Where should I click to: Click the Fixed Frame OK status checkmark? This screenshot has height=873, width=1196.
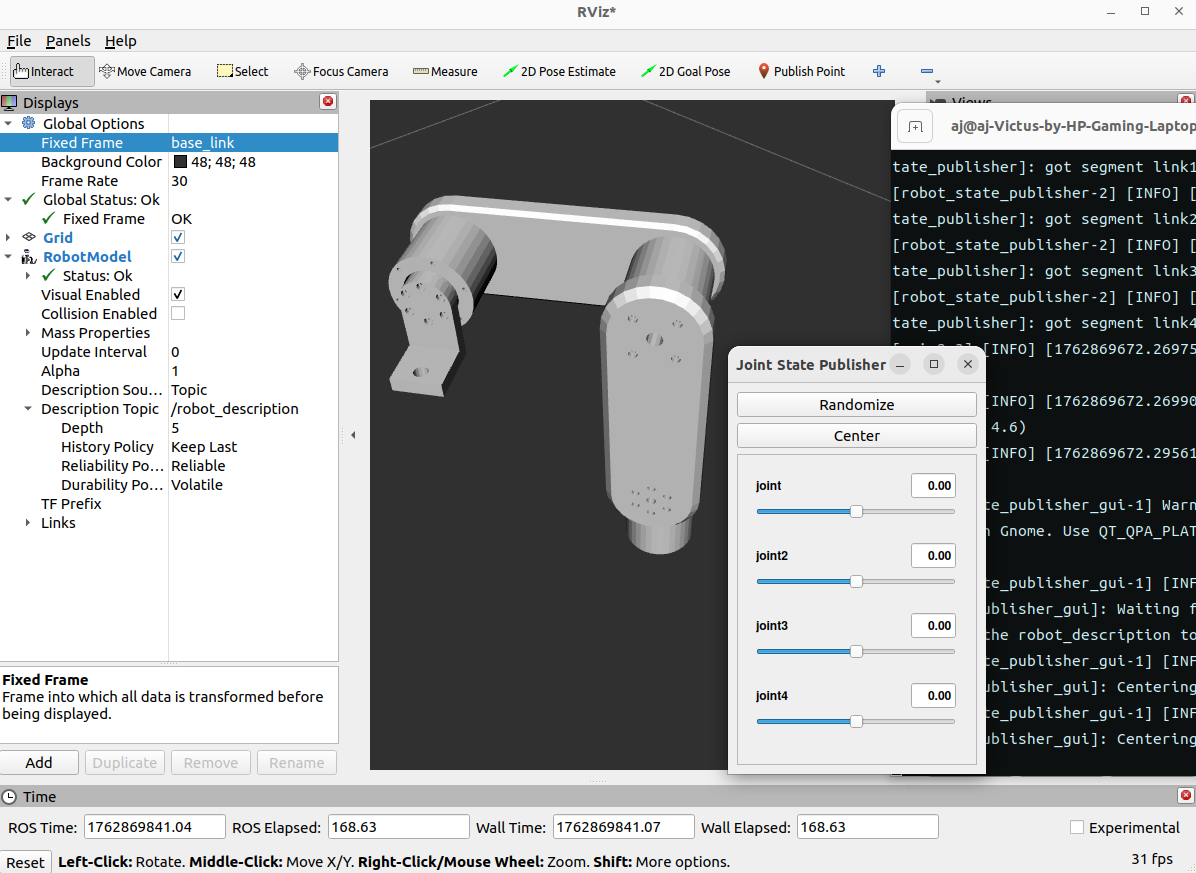pyautogui.click(x=49, y=218)
